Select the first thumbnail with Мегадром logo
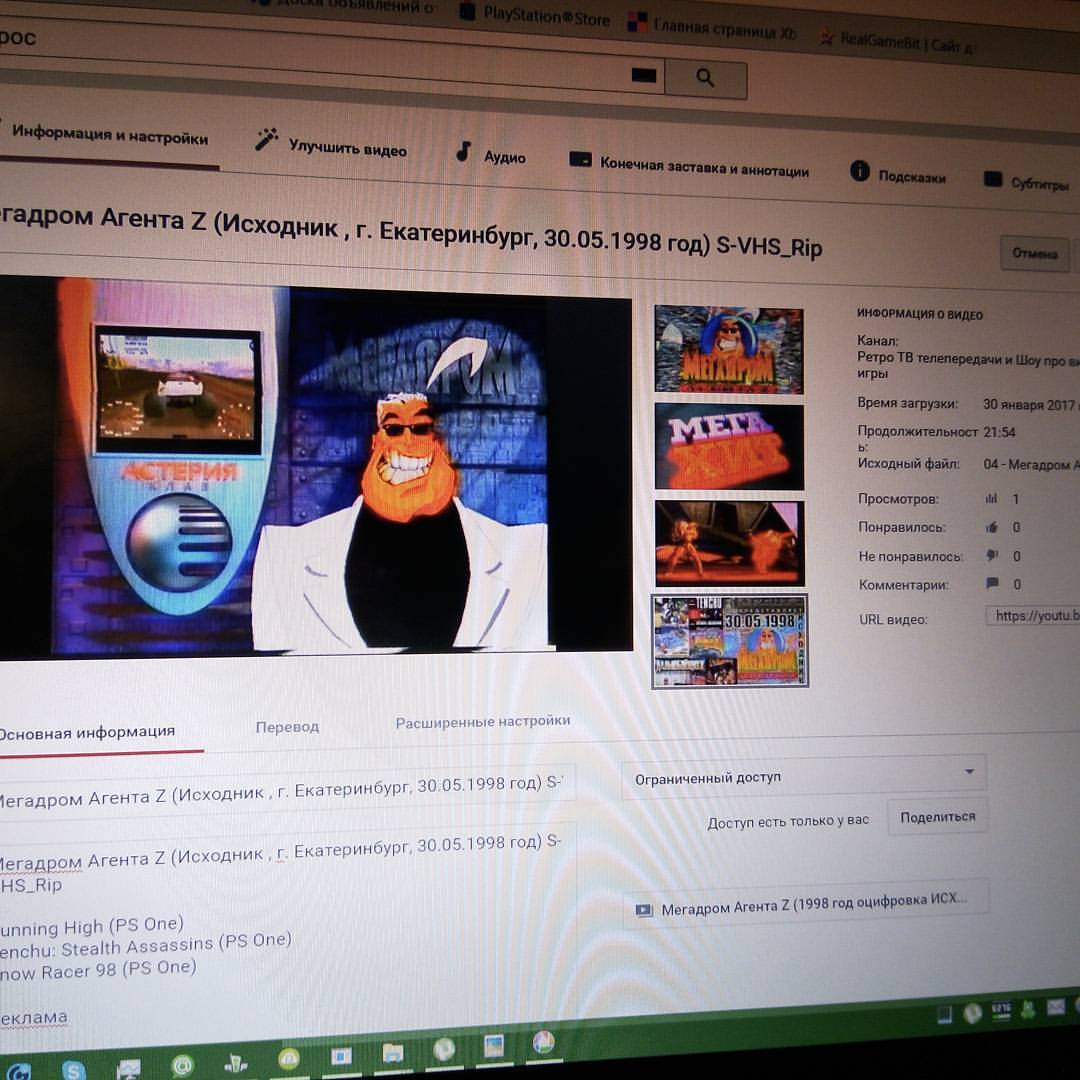 click(x=729, y=350)
